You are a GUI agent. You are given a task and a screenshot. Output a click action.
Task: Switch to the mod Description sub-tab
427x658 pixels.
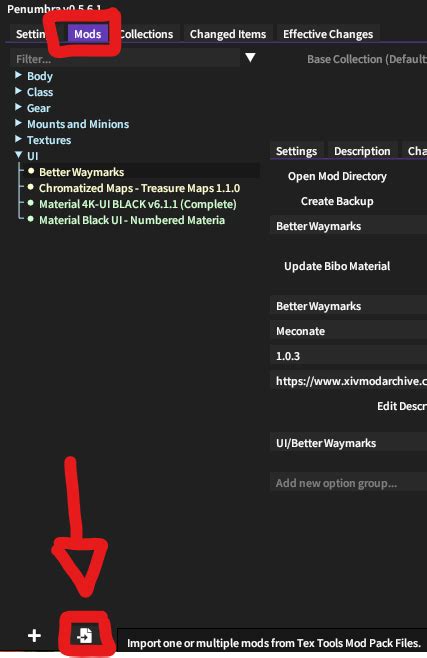click(x=362, y=151)
